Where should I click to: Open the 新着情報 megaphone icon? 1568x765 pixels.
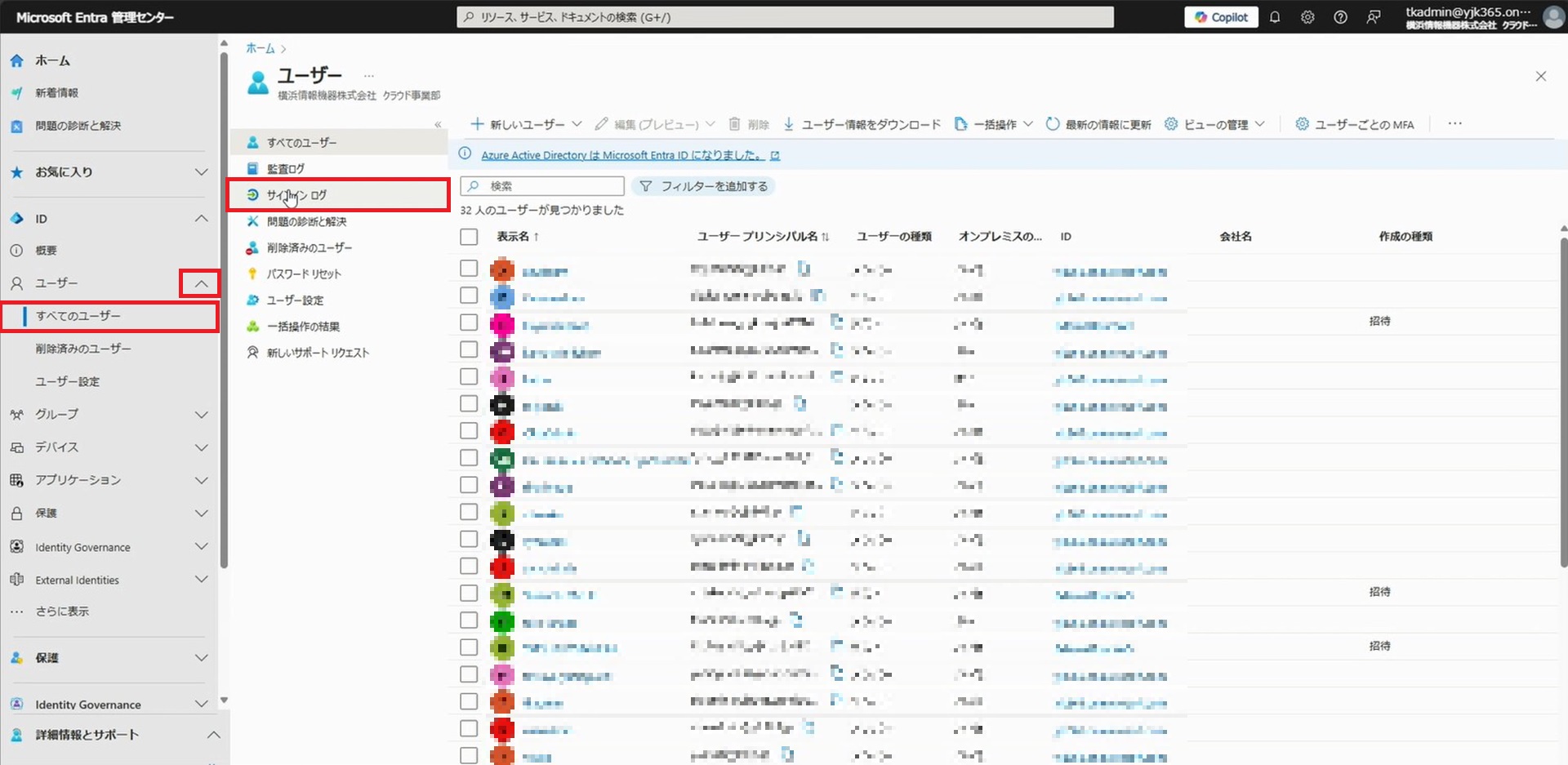pos(16,93)
